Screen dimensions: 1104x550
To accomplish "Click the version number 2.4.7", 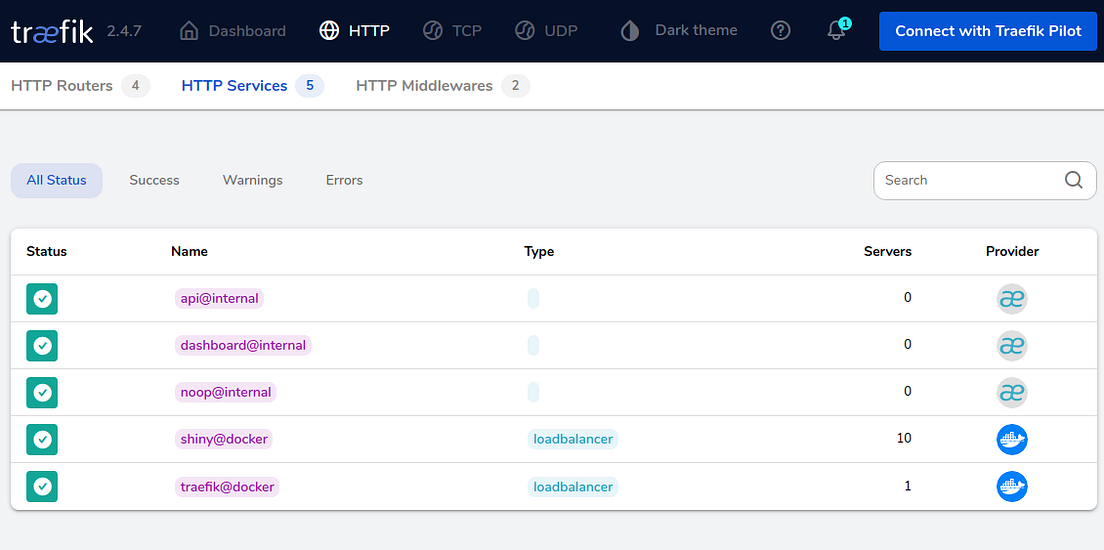I will [124, 31].
